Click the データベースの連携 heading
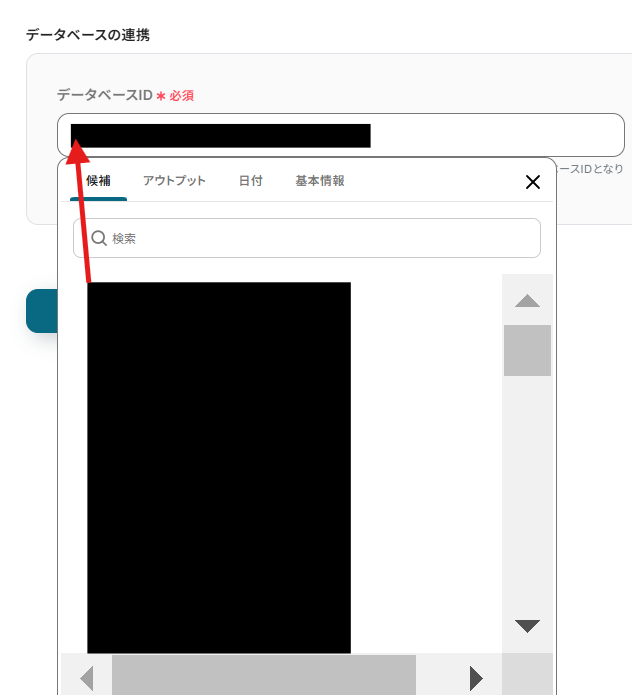 (88, 35)
